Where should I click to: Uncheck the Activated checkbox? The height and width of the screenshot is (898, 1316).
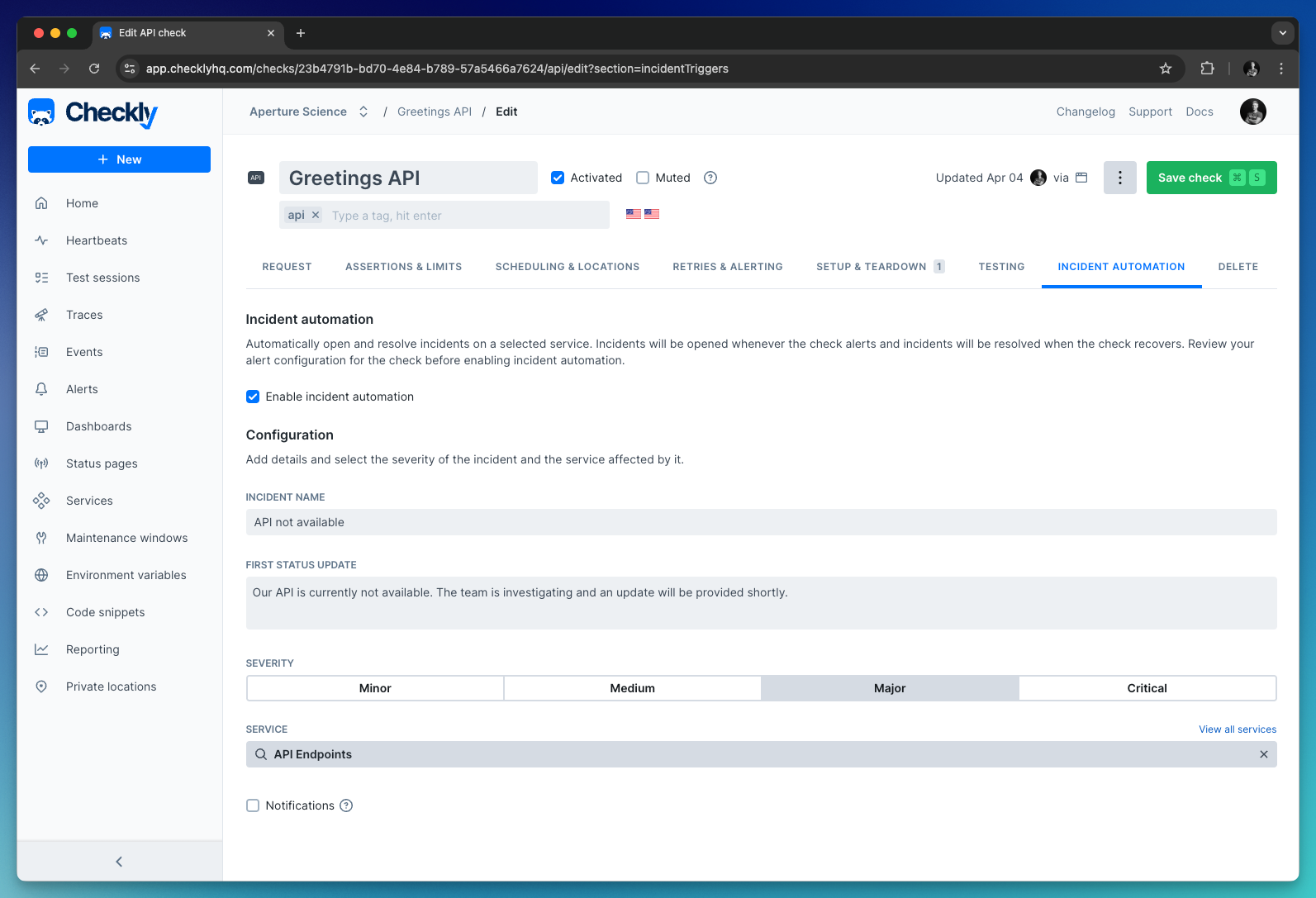point(558,178)
